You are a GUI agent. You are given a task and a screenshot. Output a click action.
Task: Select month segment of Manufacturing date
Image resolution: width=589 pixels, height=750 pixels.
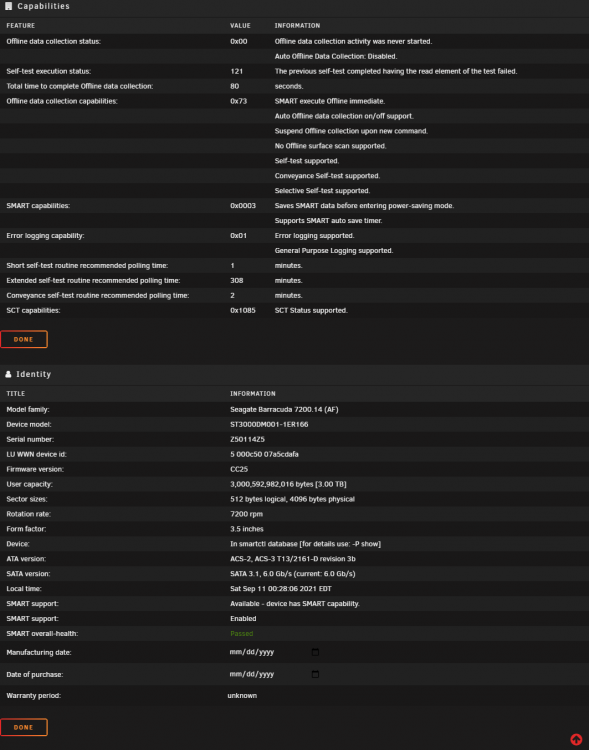click(235, 652)
